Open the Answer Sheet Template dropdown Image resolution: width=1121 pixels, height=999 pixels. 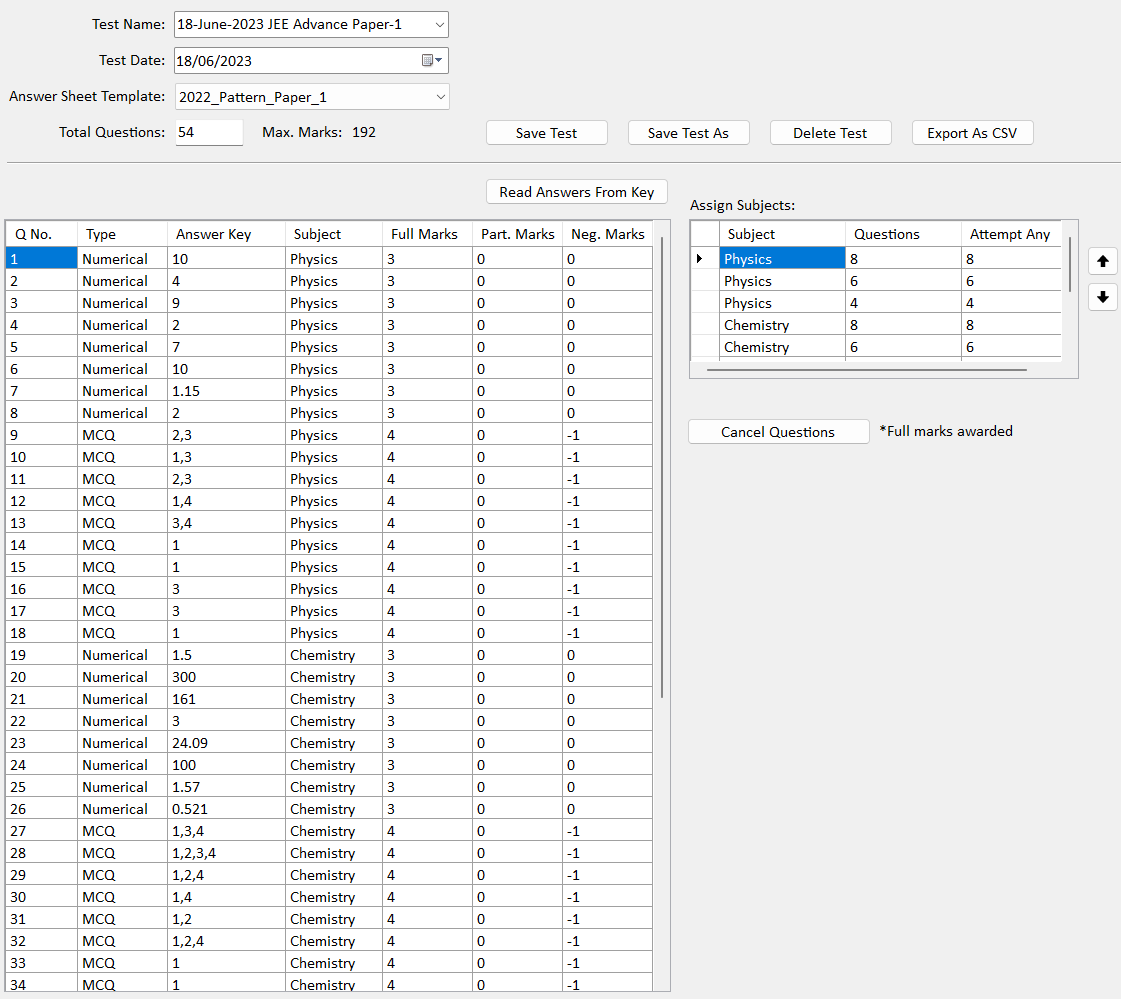tap(440, 97)
